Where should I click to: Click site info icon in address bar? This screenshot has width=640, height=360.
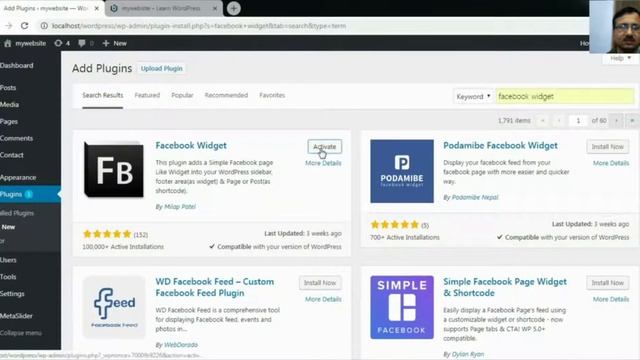(x=44, y=26)
